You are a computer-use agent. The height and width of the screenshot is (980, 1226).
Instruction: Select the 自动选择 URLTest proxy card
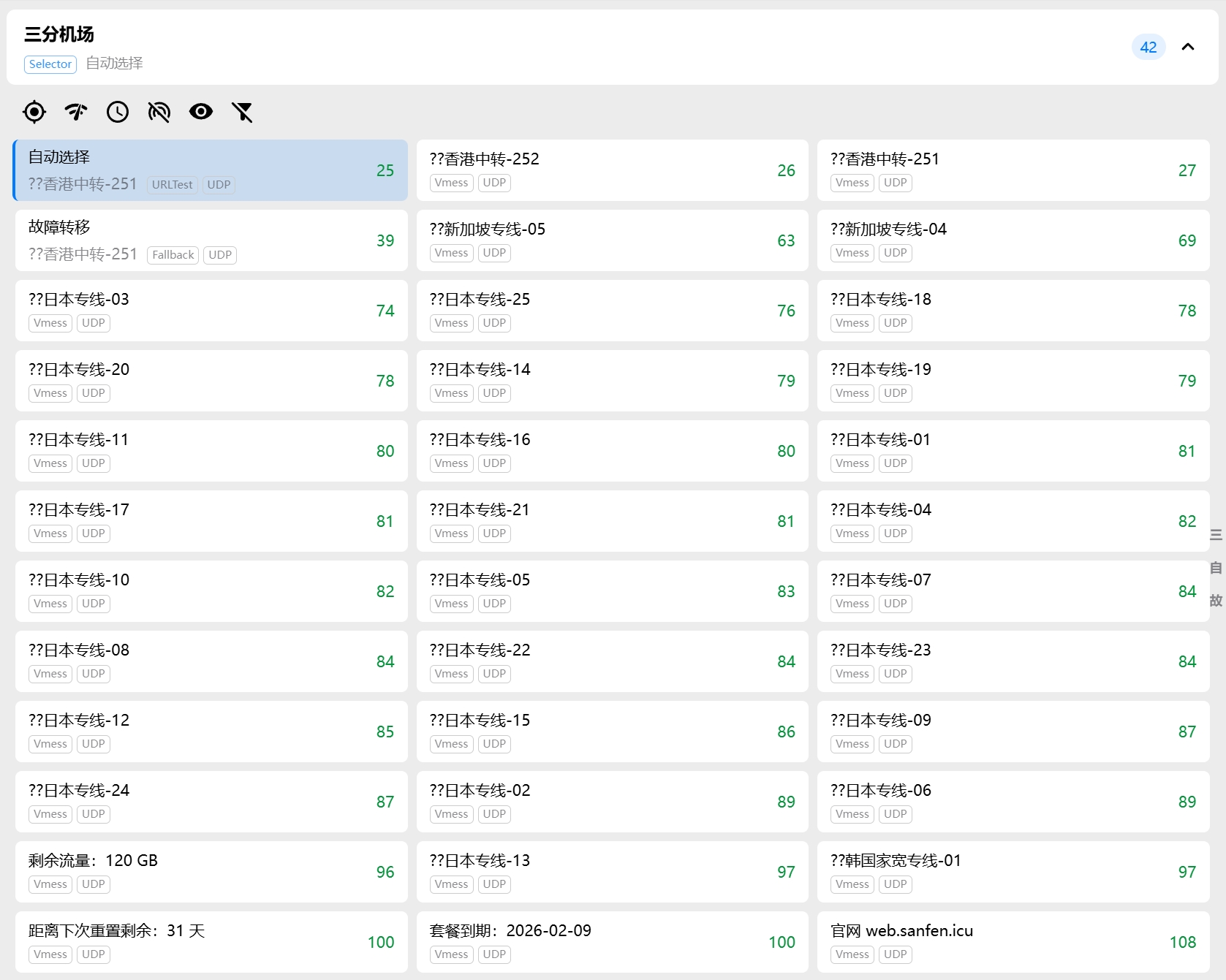click(x=211, y=170)
